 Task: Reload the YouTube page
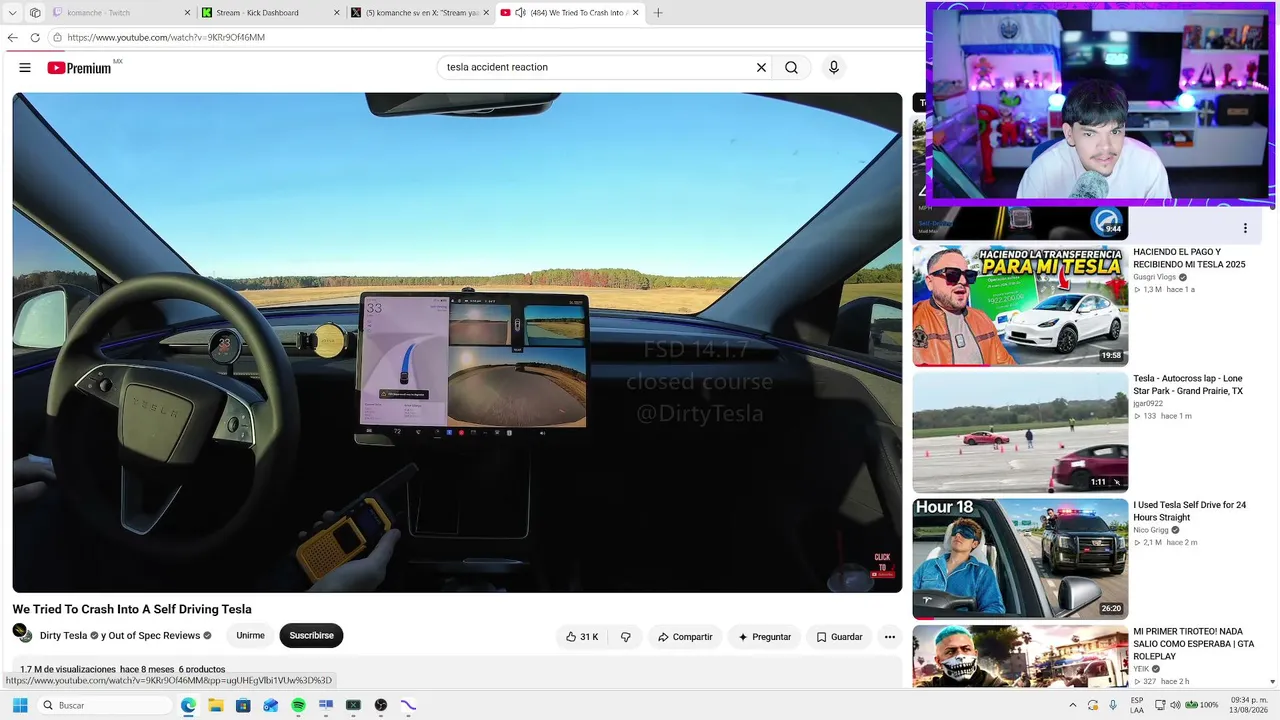coord(35,38)
